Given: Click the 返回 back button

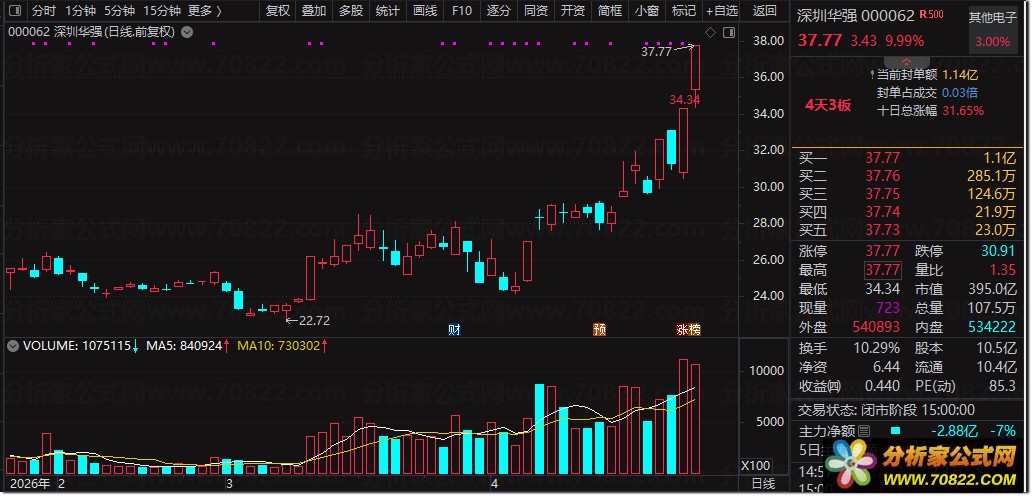Looking at the screenshot, I should click(x=764, y=11).
